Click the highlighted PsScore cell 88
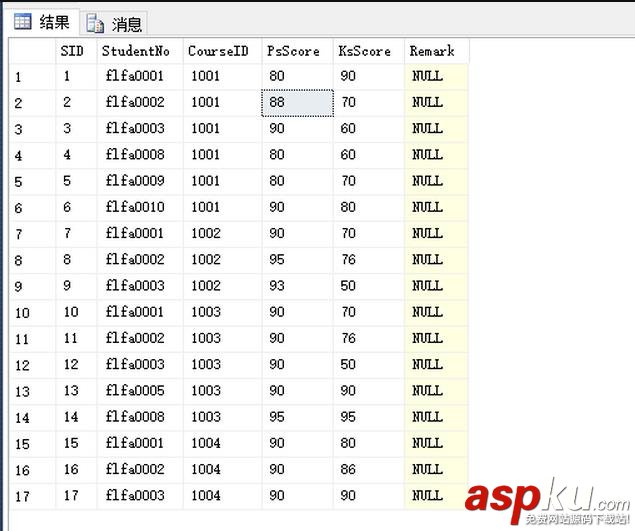Viewport: 635px width, 531px height. click(x=298, y=103)
